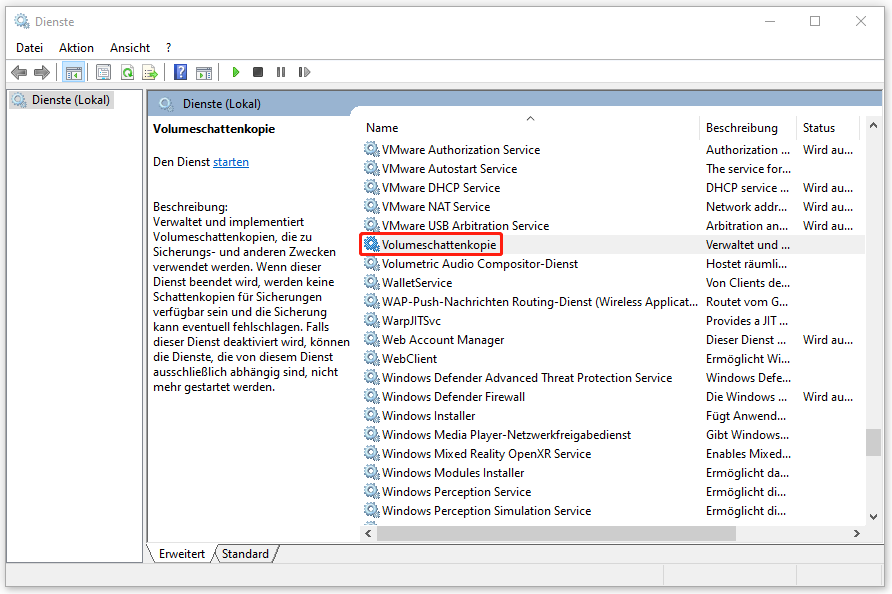Click the Back arrow toolbar icon
The width and height of the screenshot is (892, 594).
[19, 72]
